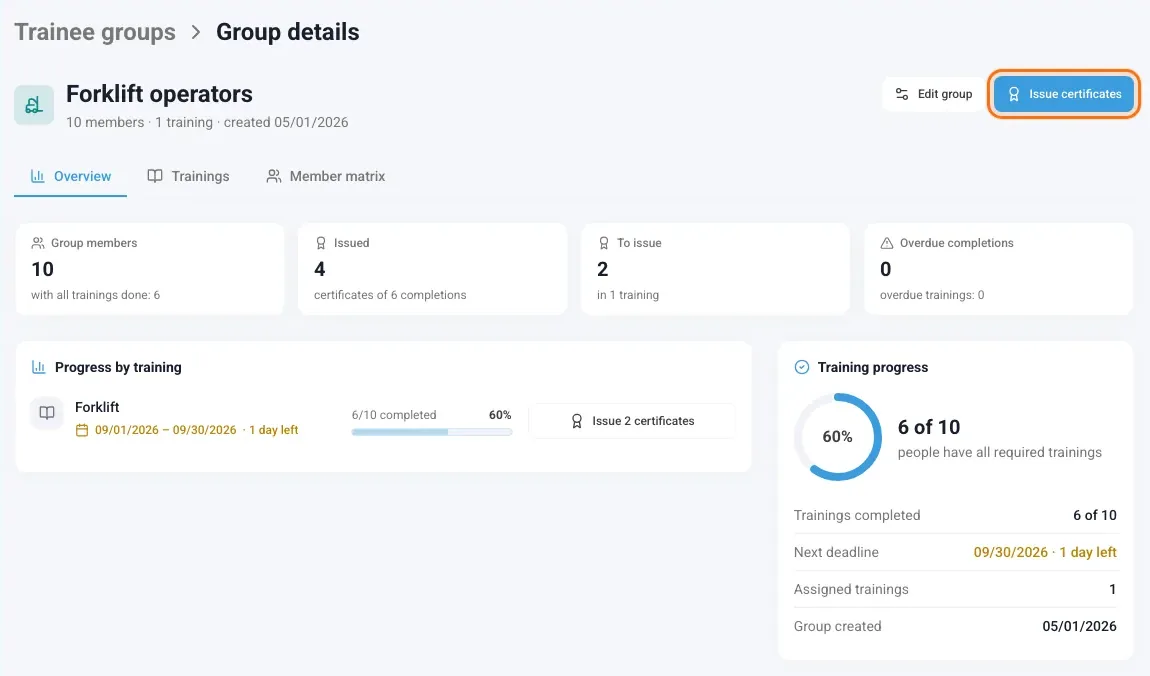Image resolution: width=1150 pixels, height=676 pixels.
Task: Open the Edit group button
Action: point(933,94)
